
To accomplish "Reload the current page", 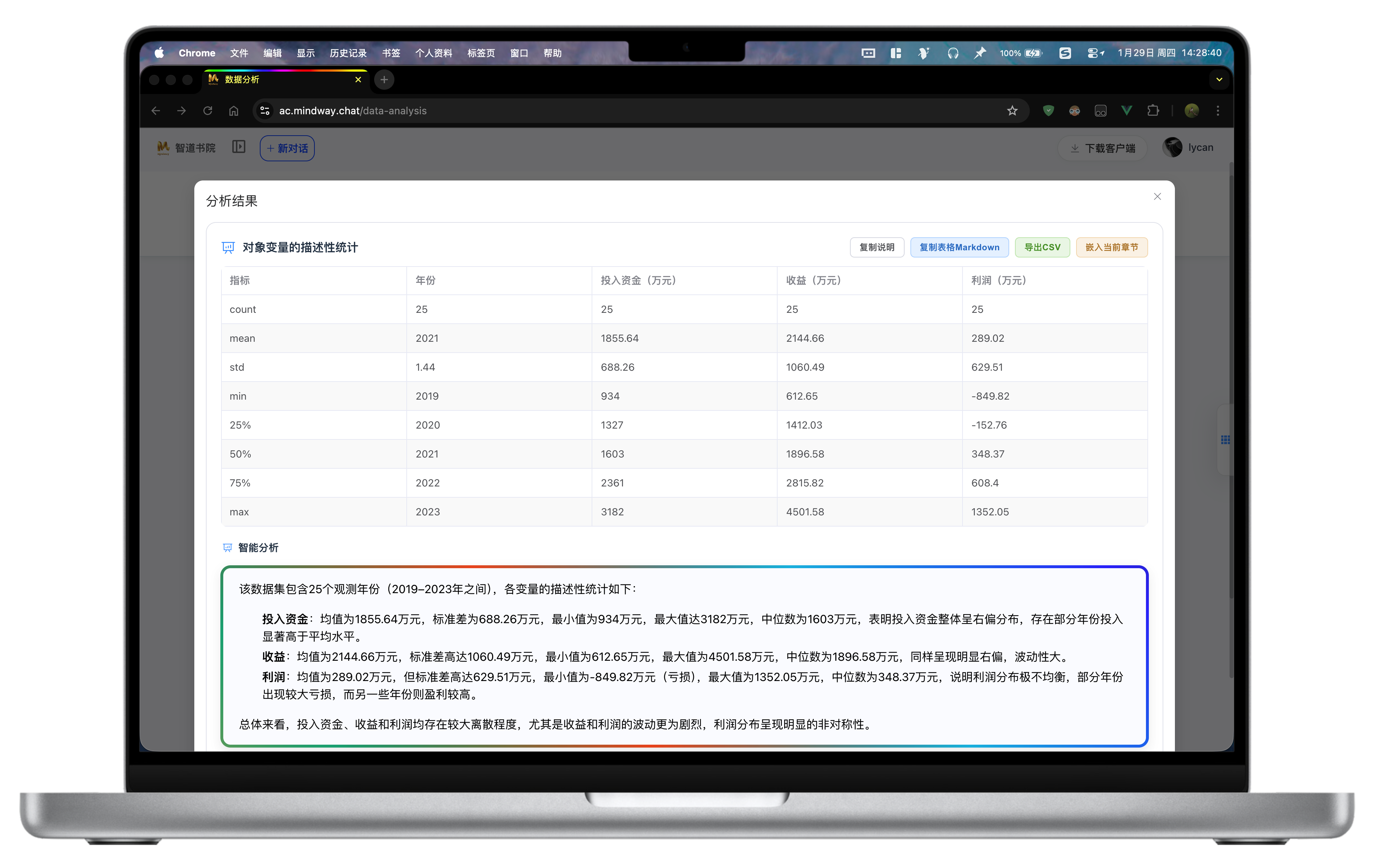I will [208, 111].
